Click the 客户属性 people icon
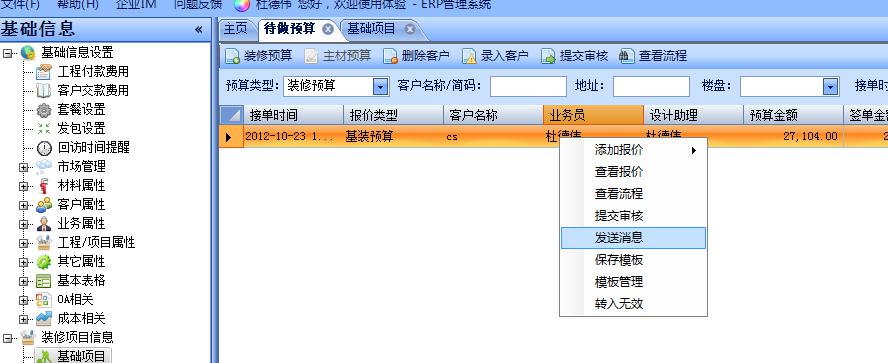Screen dimensions: 888x363 (44, 204)
